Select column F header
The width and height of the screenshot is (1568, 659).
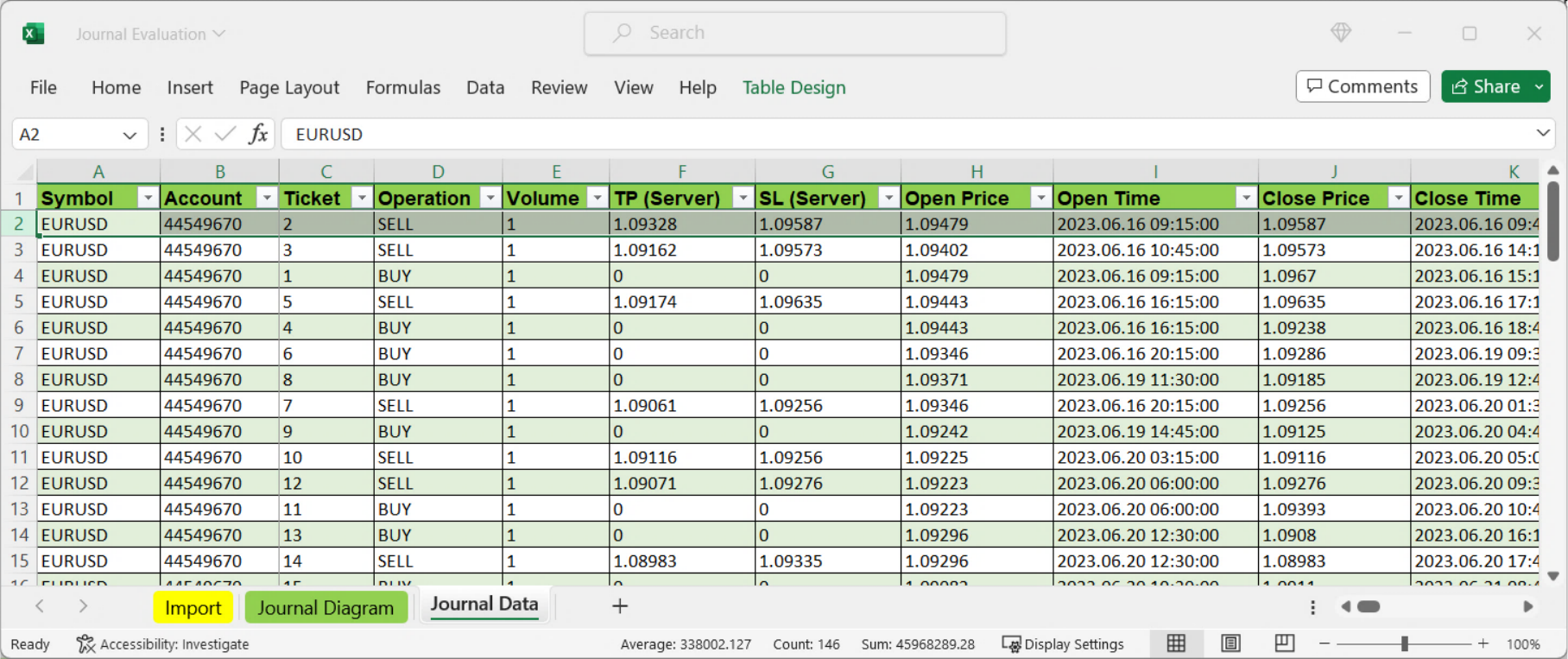682,171
